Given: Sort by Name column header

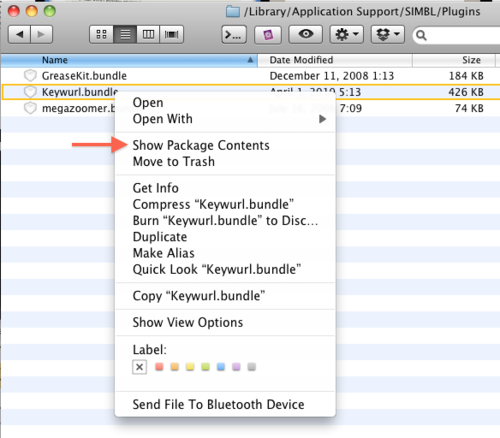Looking at the screenshot, I should click(x=129, y=60).
